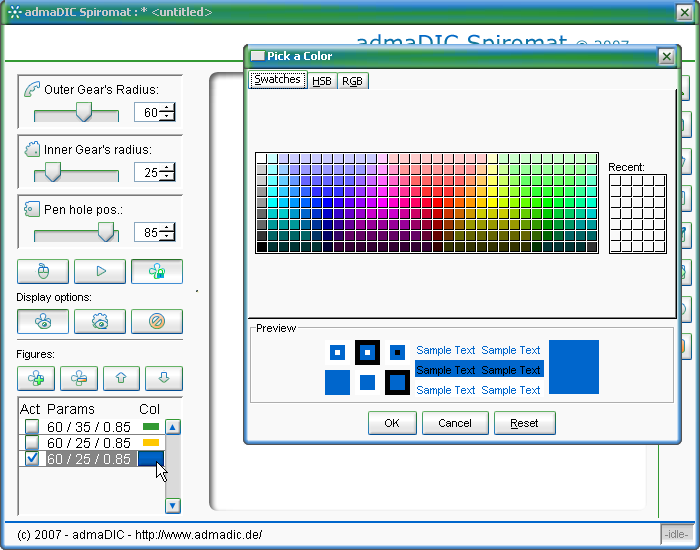The height and width of the screenshot is (550, 700).
Task: Click the Outer Gear's Radius gear icon
Action: pyautogui.click(x=32, y=89)
